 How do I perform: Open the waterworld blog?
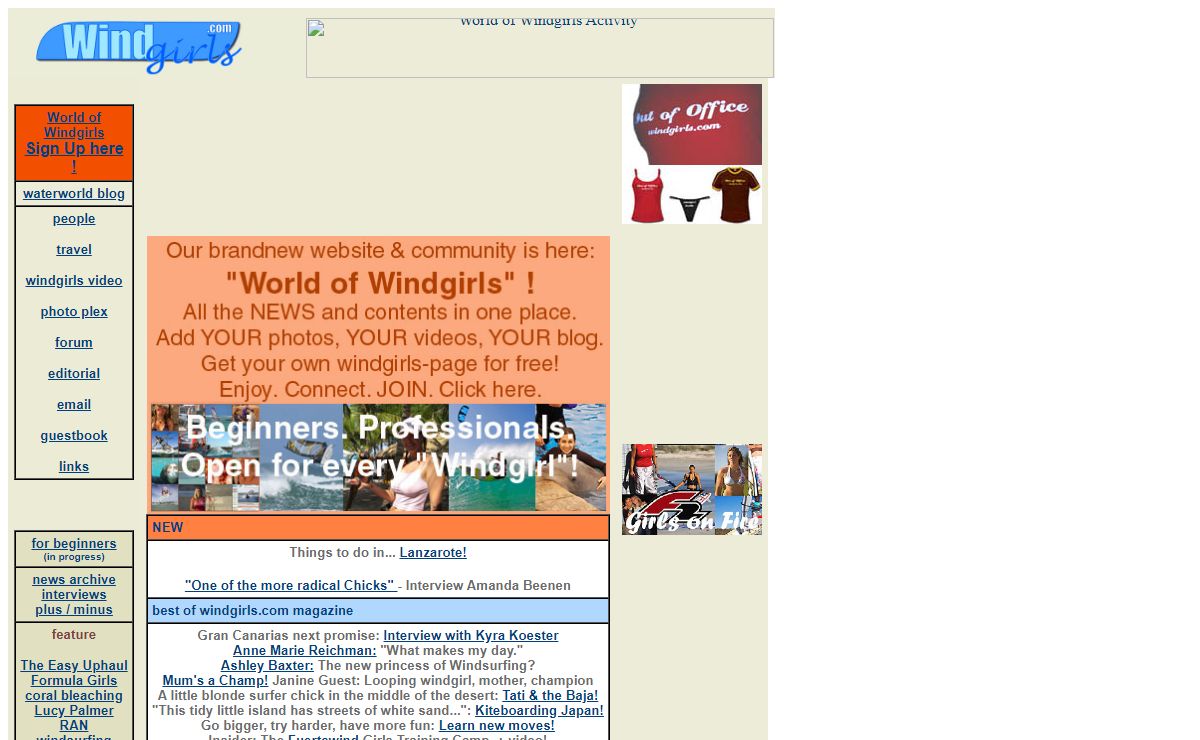pyautogui.click(x=74, y=194)
